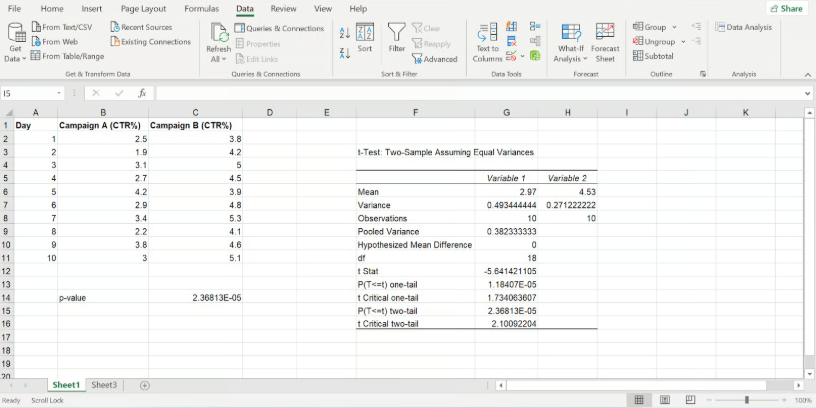Click the Data Analysis button
Screen dimensions: 816x408
point(744,27)
